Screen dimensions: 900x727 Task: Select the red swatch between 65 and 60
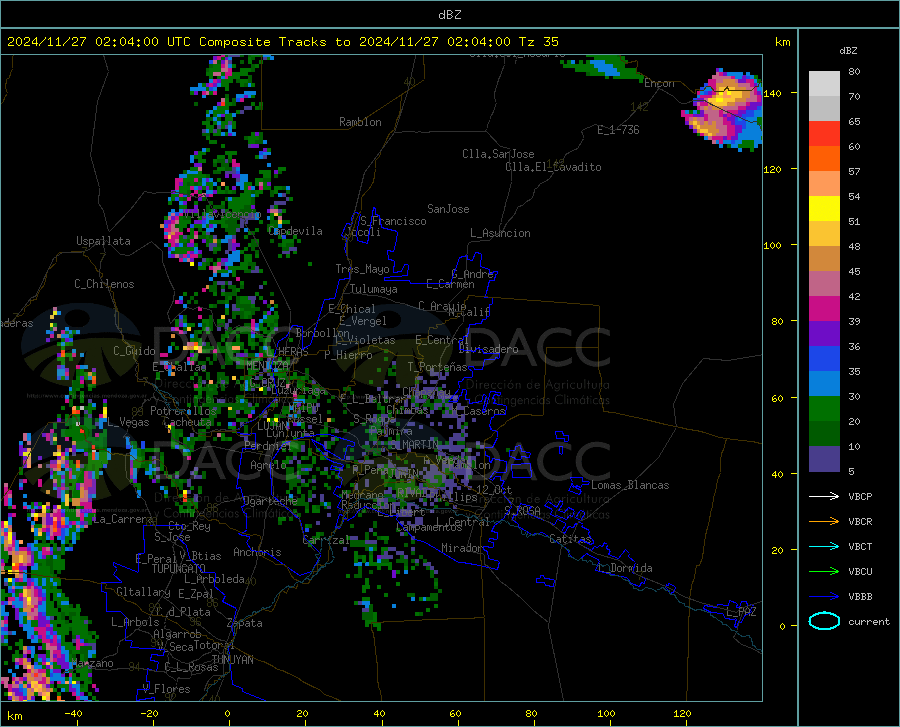click(824, 134)
